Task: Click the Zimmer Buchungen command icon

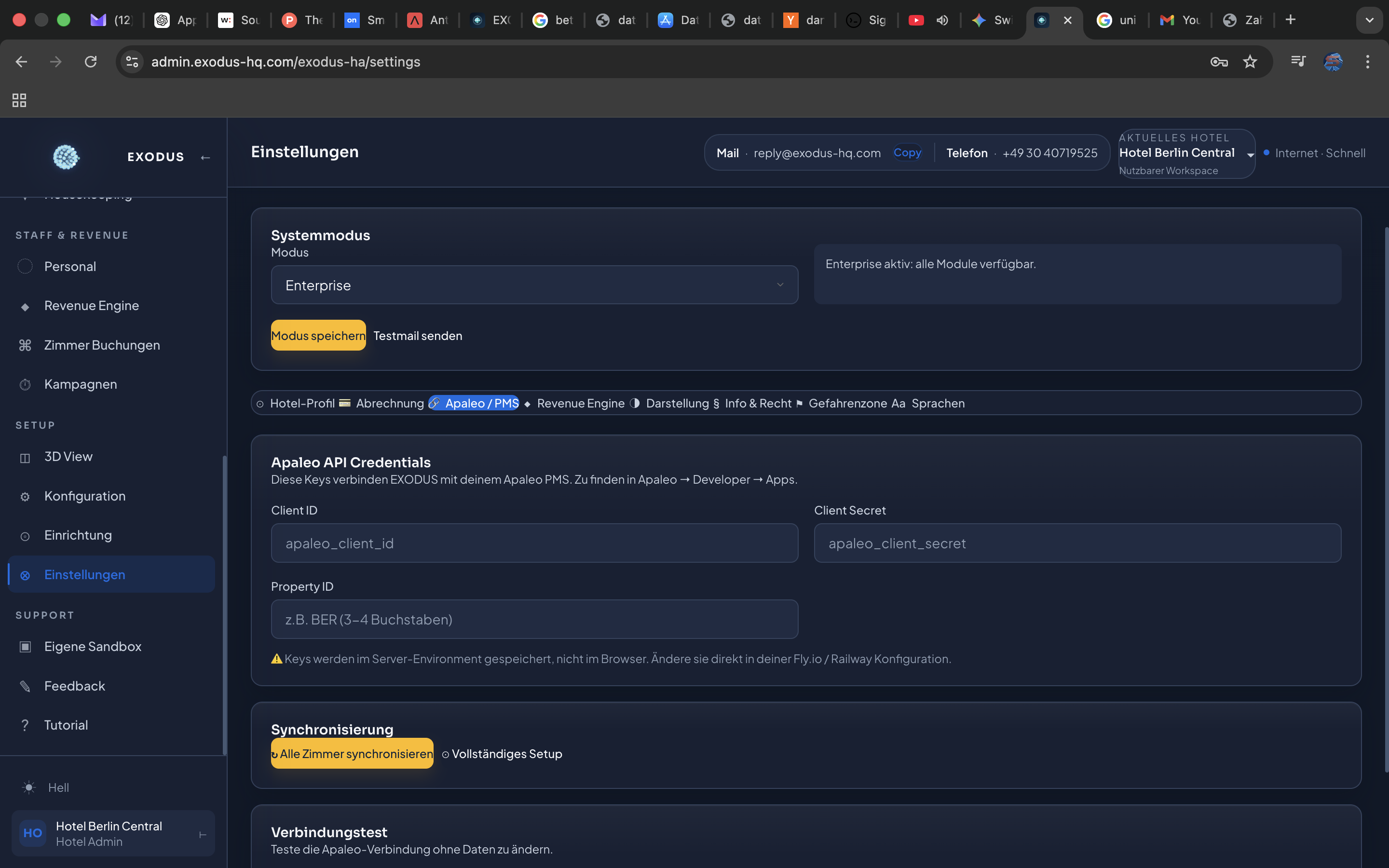Action: click(x=25, y=345)
